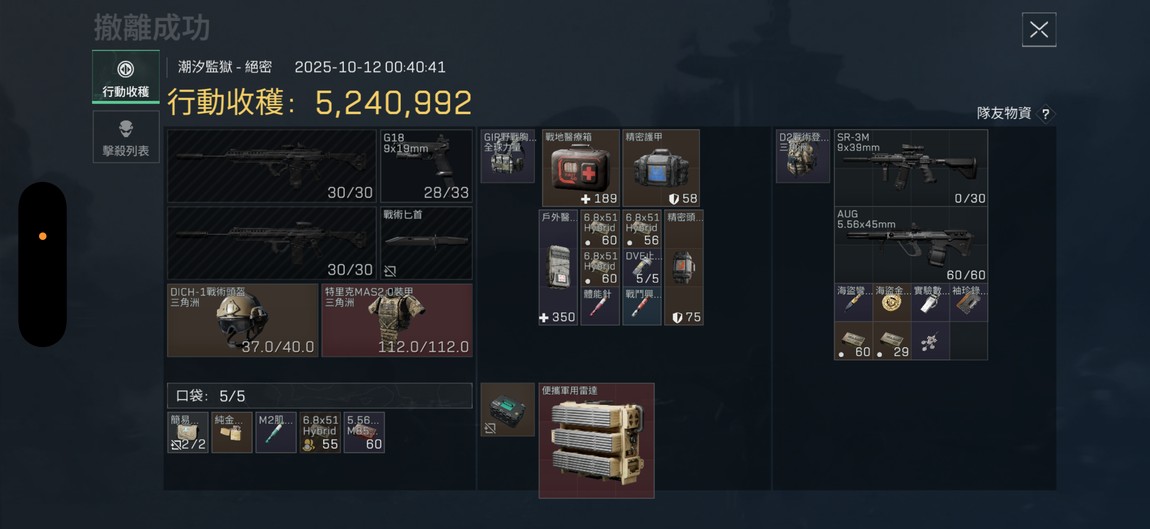Select the MAS2.0 armor vest
Screen dimensions: 1150x529
pos(397,320)
